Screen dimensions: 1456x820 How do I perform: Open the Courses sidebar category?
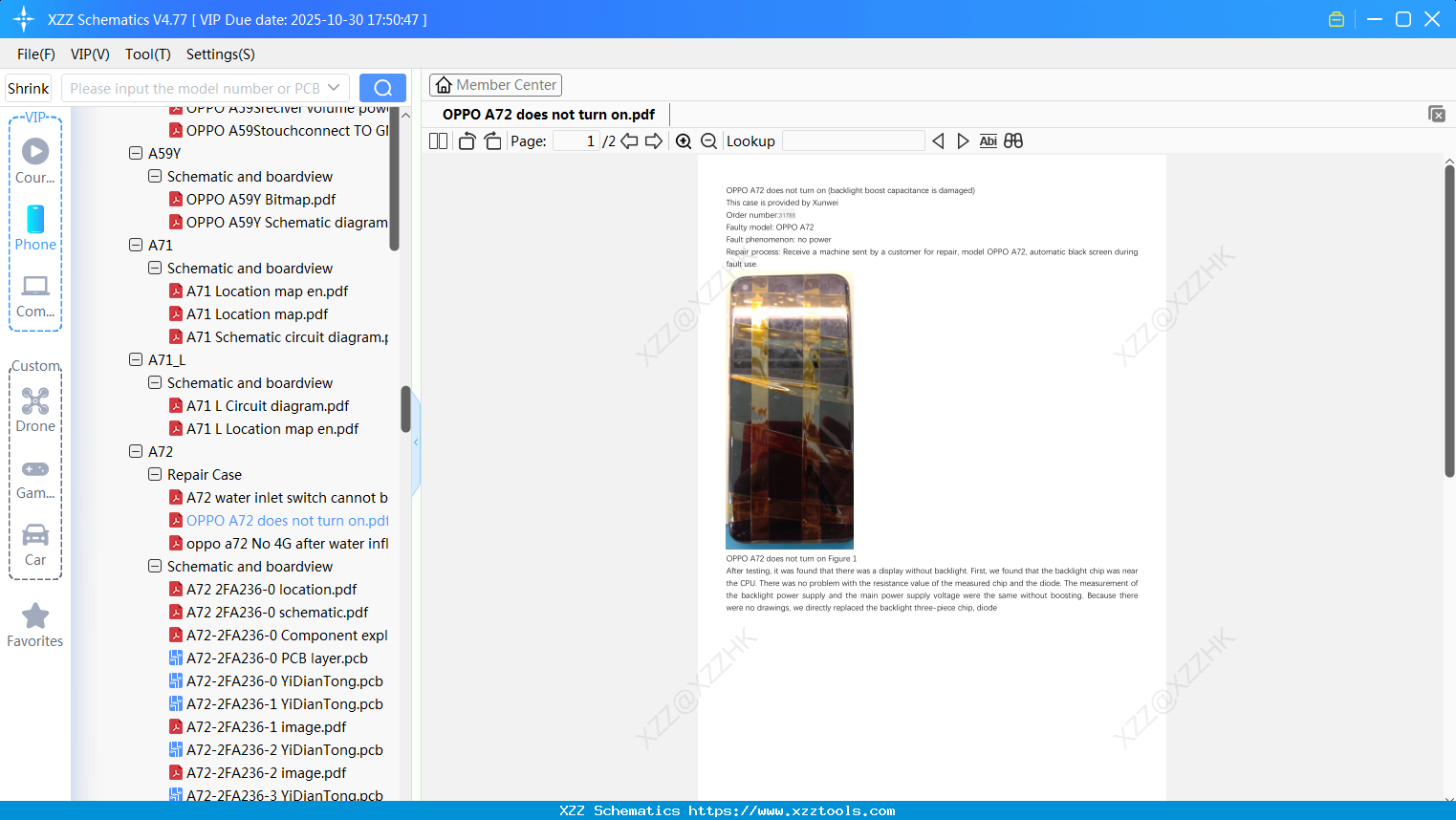[35, 161]
